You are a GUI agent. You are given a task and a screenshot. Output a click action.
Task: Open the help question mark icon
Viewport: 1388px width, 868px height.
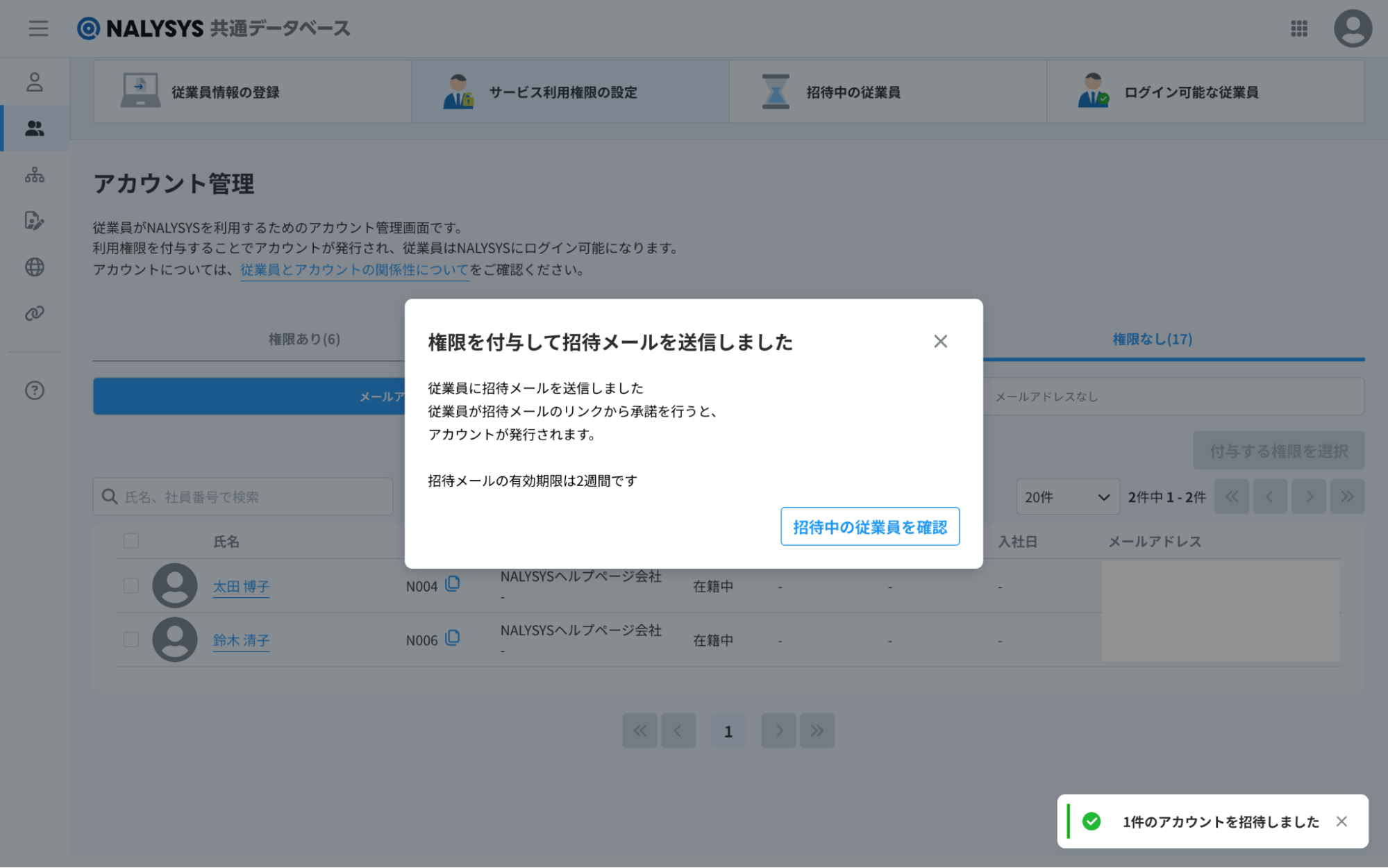click(x=35, y=390)
